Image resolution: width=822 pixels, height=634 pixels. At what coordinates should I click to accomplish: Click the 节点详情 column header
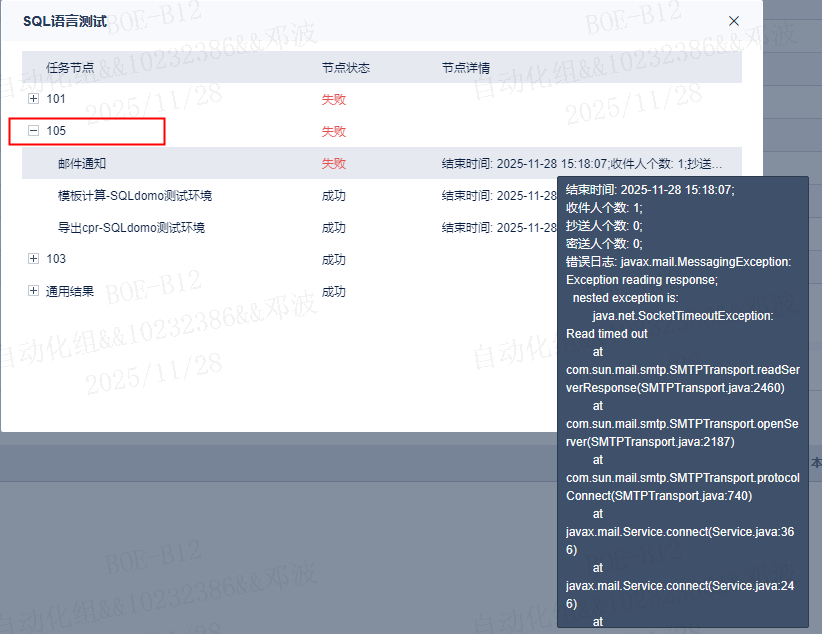466,68
